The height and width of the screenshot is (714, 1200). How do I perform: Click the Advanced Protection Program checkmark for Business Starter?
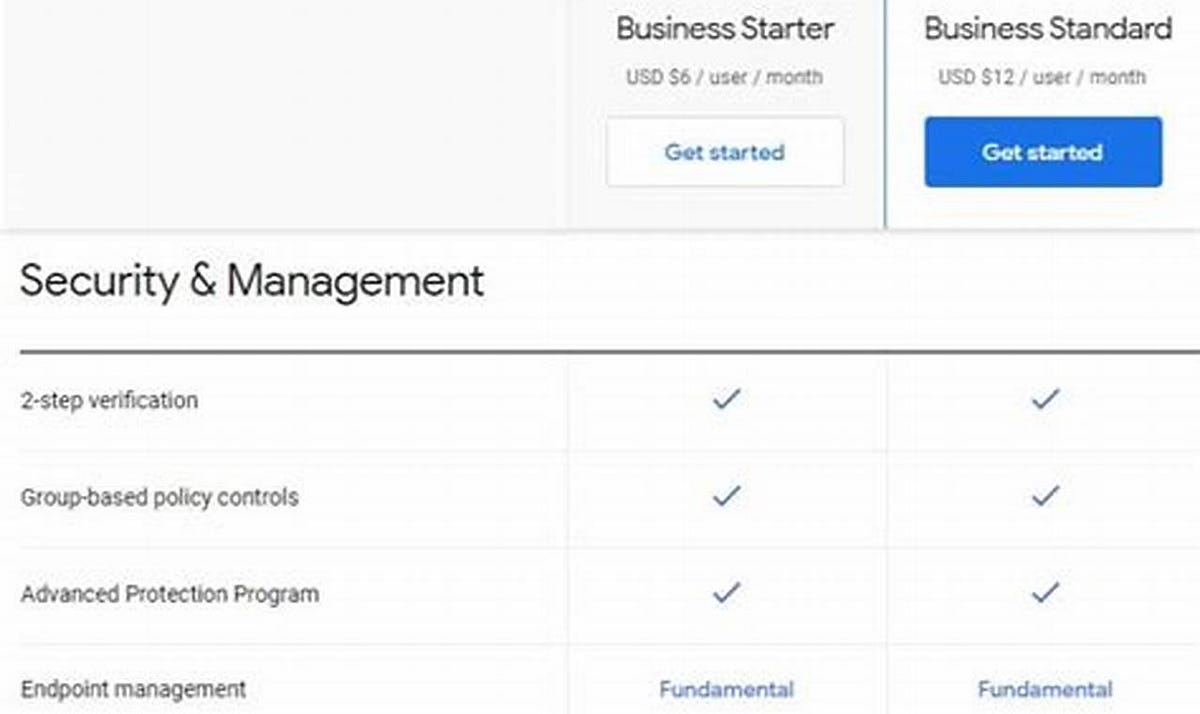pos(724,590)
